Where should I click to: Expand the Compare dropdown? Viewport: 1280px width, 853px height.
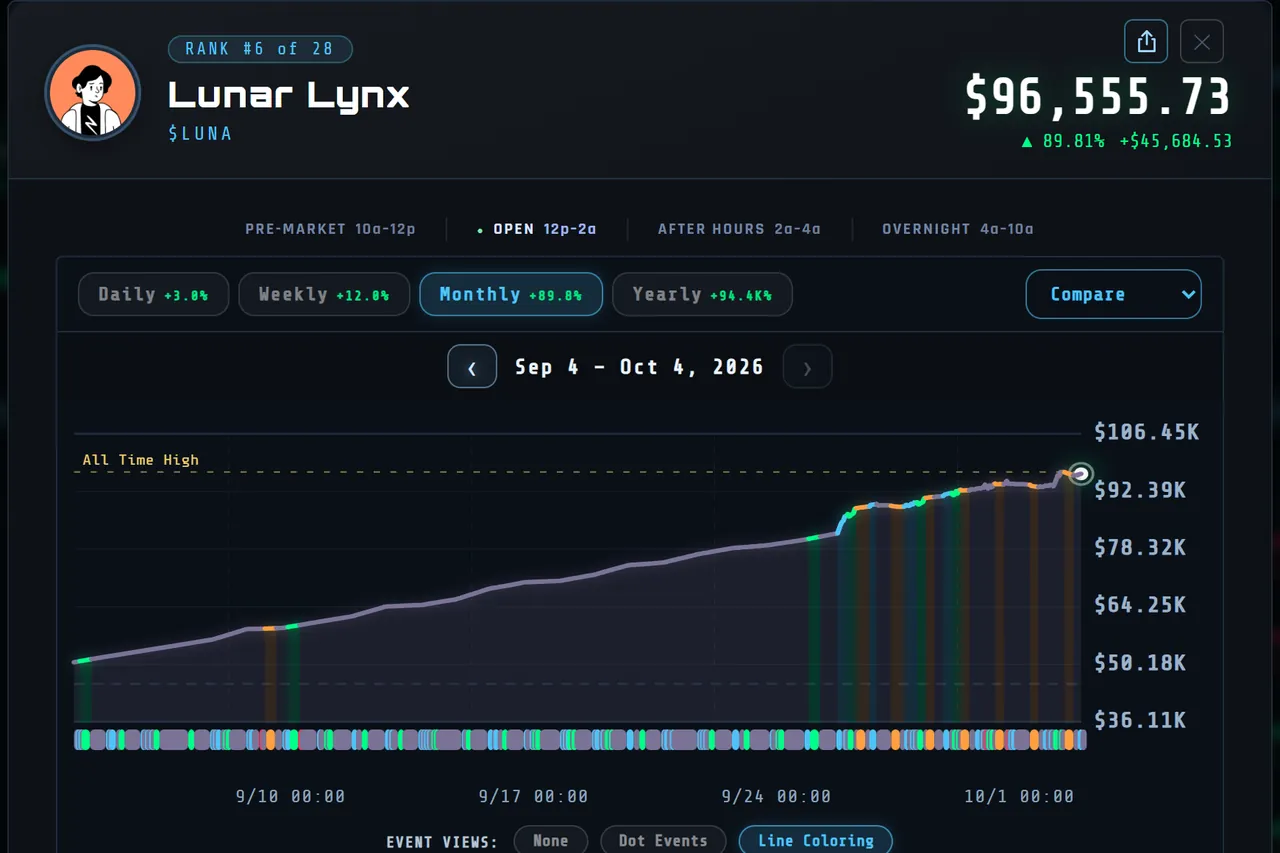(1113, 294)
